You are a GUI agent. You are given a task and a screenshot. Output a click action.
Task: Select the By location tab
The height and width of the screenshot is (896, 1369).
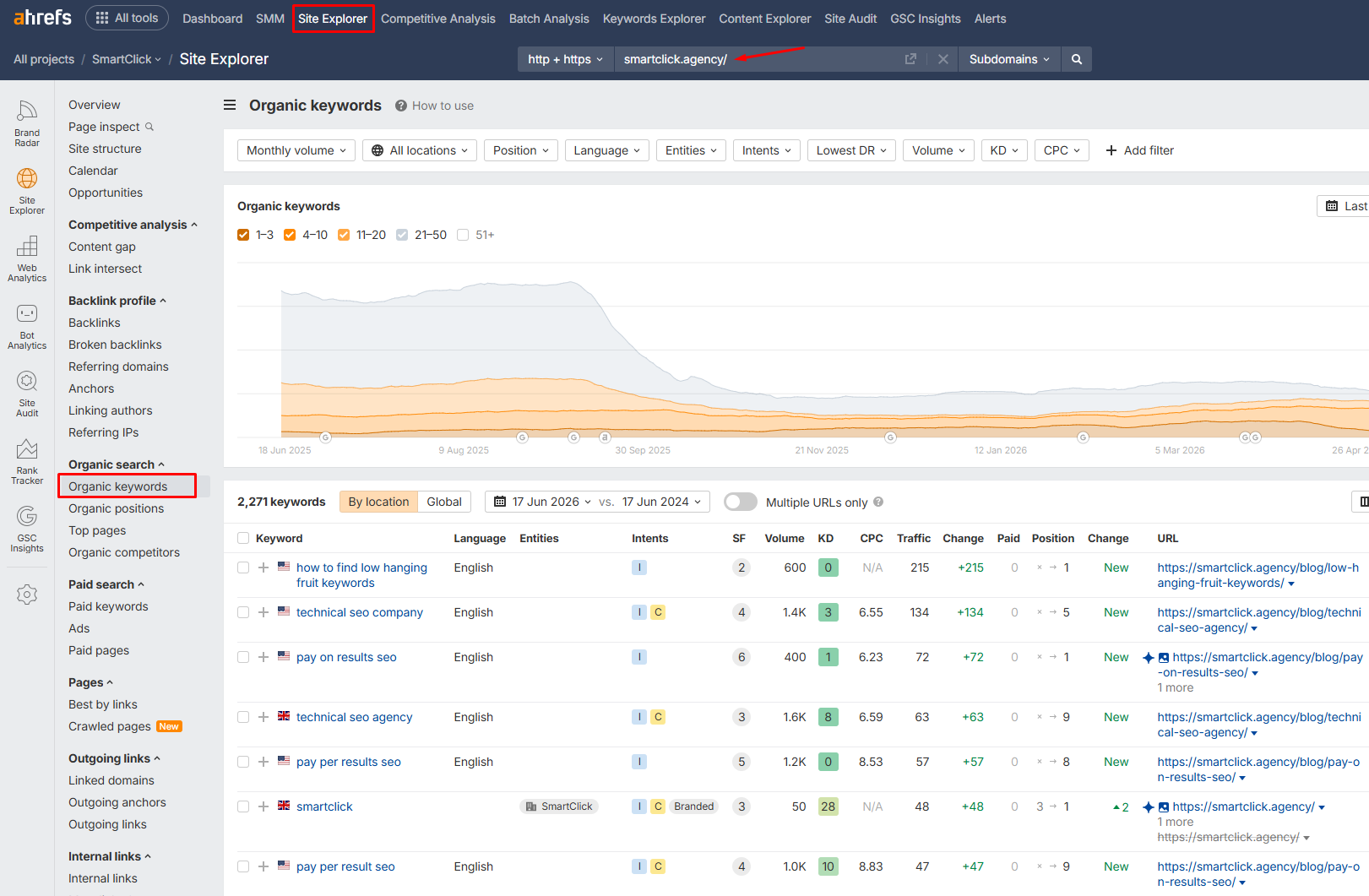pyautogui.click(x=378, y=502)
